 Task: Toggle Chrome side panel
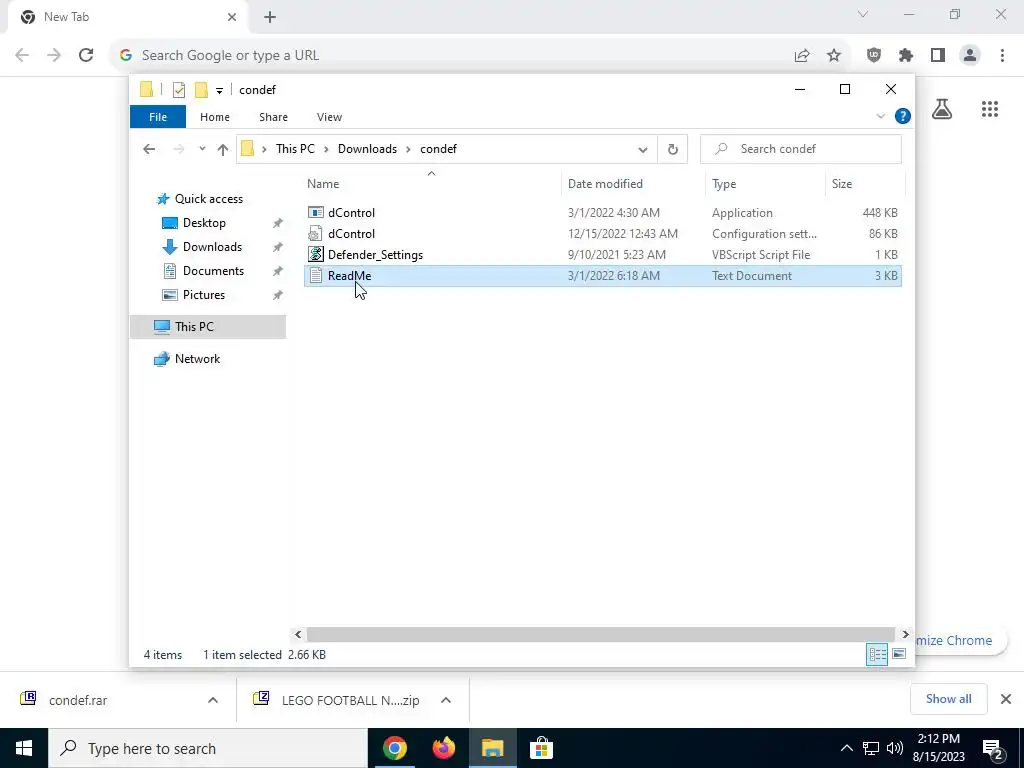pos(938,56)
